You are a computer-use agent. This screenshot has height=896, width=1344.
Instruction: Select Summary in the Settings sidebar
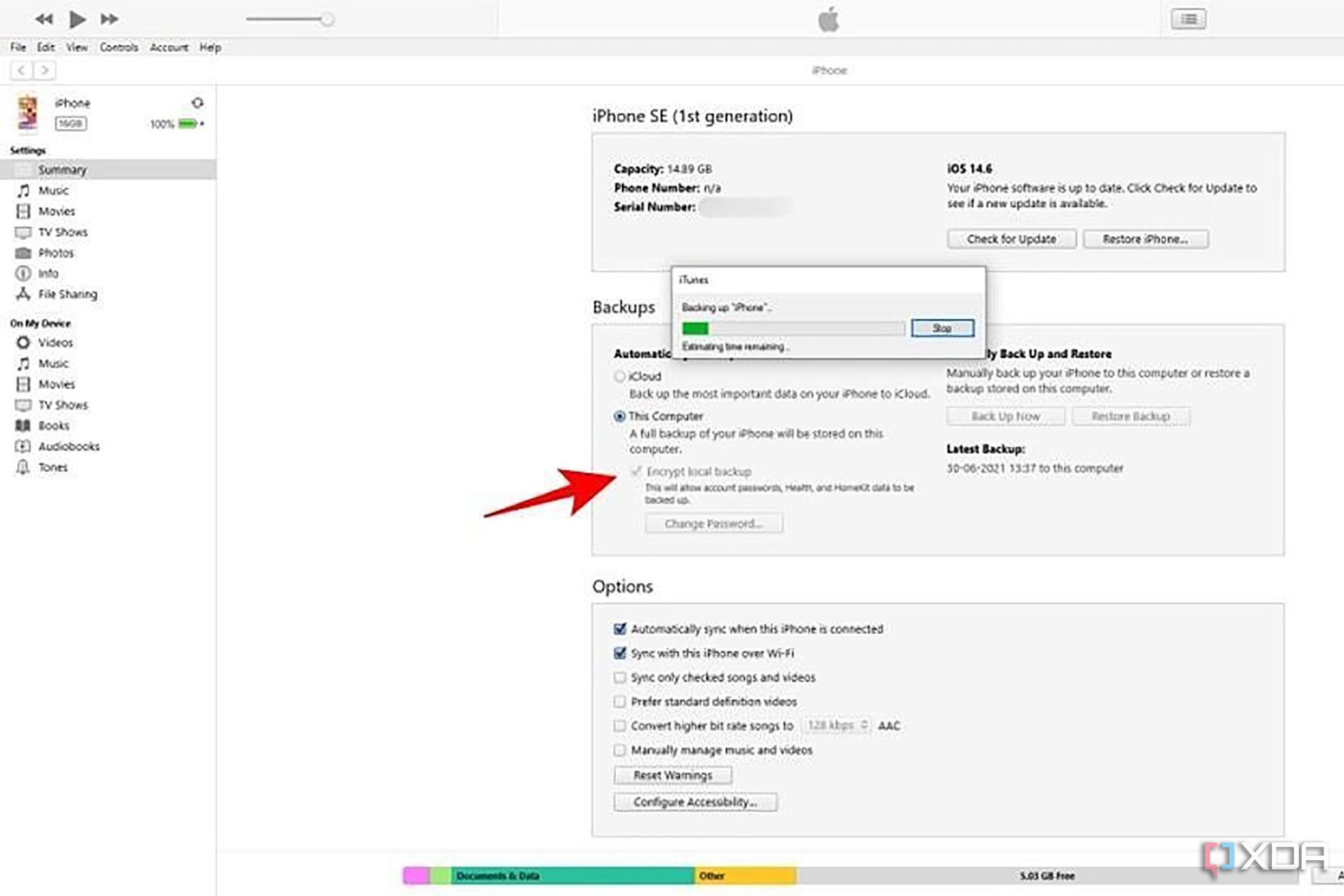pyautogui.click(x=108, y=170)
